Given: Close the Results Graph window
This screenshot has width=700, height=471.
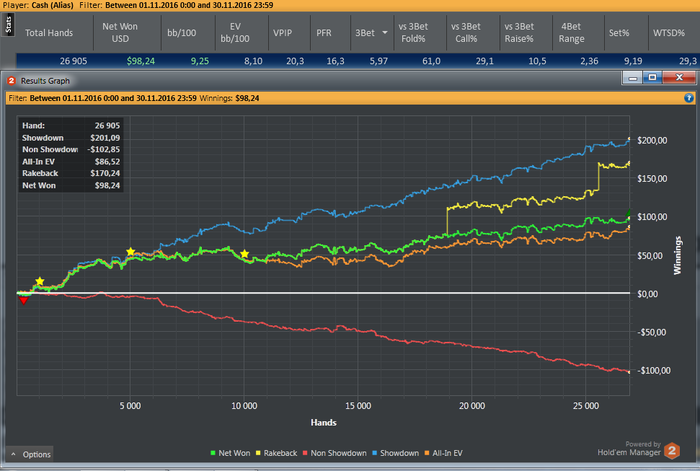Looking at the screenshot, I should [x=679, y=78].
